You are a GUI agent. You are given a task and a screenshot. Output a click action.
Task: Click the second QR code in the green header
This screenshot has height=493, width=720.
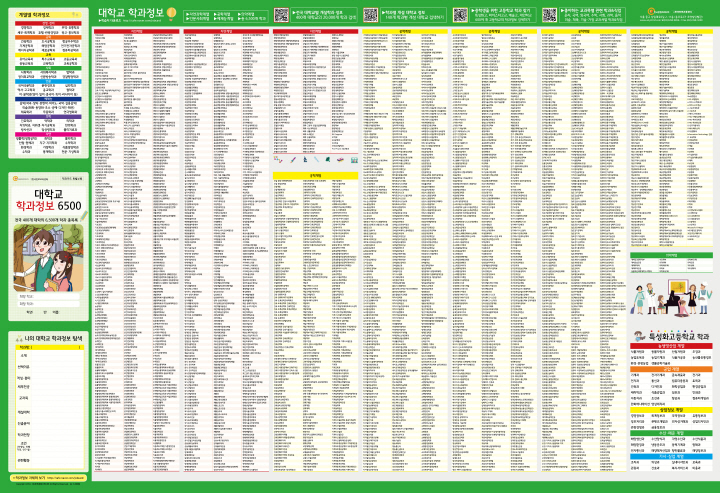[371, 15]
